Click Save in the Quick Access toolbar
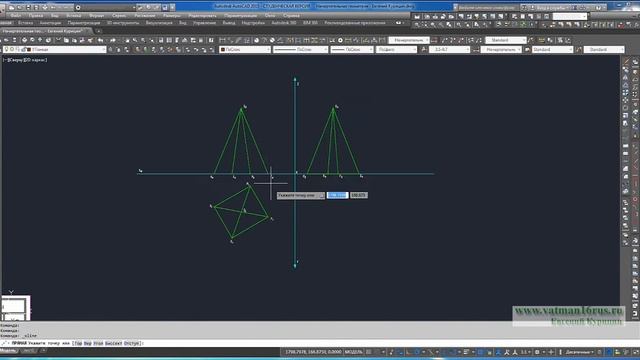This screenshot has width=640, height=360. [28, 7]
